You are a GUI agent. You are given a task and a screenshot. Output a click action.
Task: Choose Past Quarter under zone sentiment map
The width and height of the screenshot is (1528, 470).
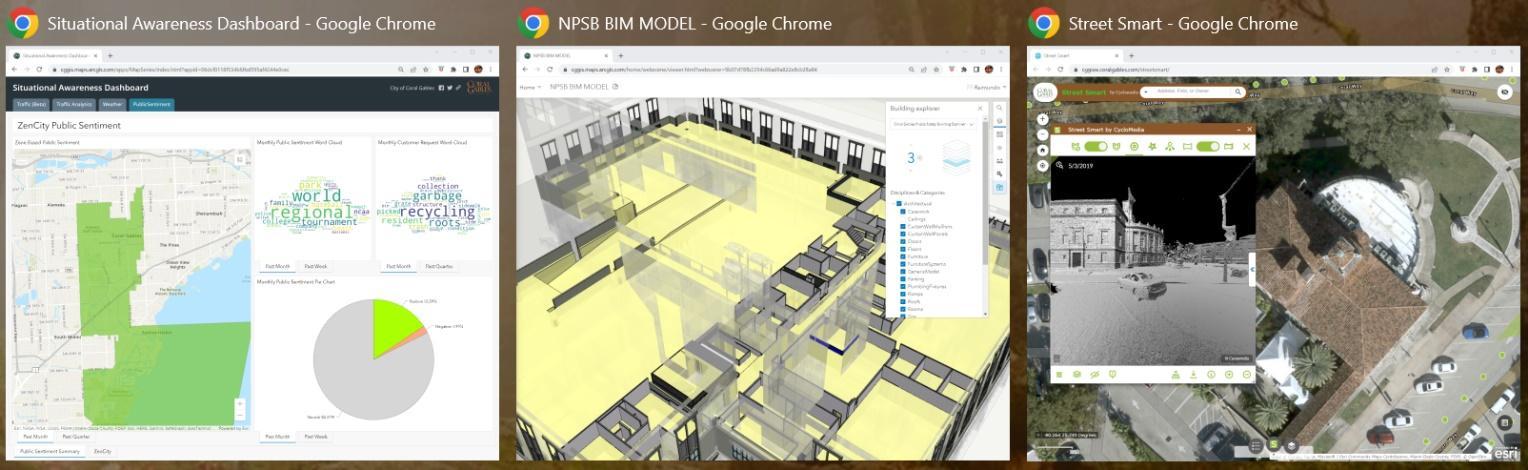76,436
